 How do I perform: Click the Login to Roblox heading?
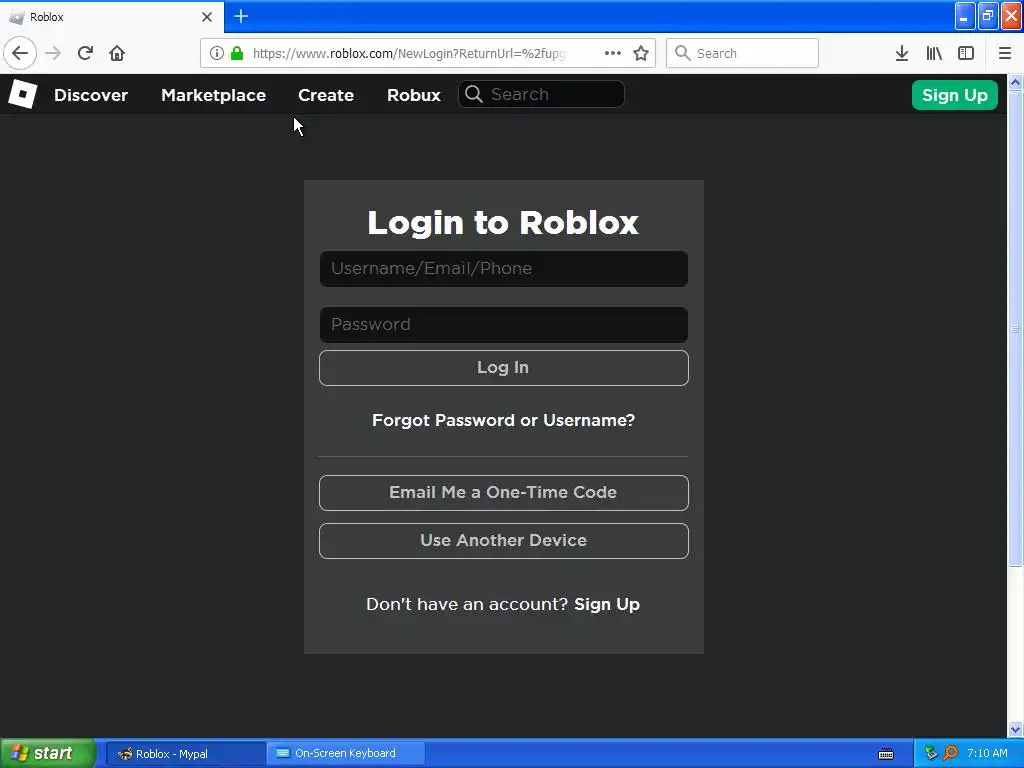click(x=503, y=223)
